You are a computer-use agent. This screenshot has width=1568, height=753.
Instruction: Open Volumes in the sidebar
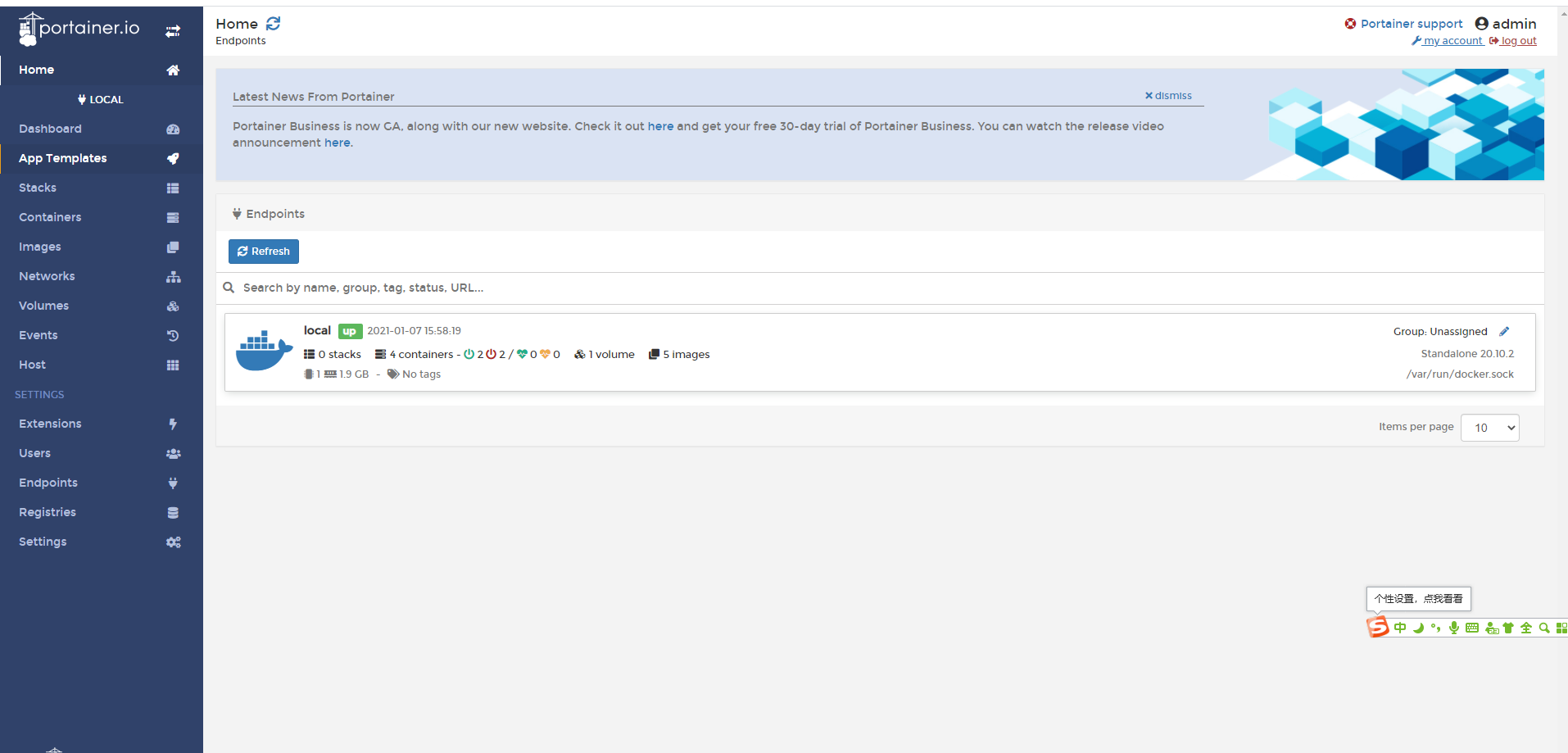[102, 306]
